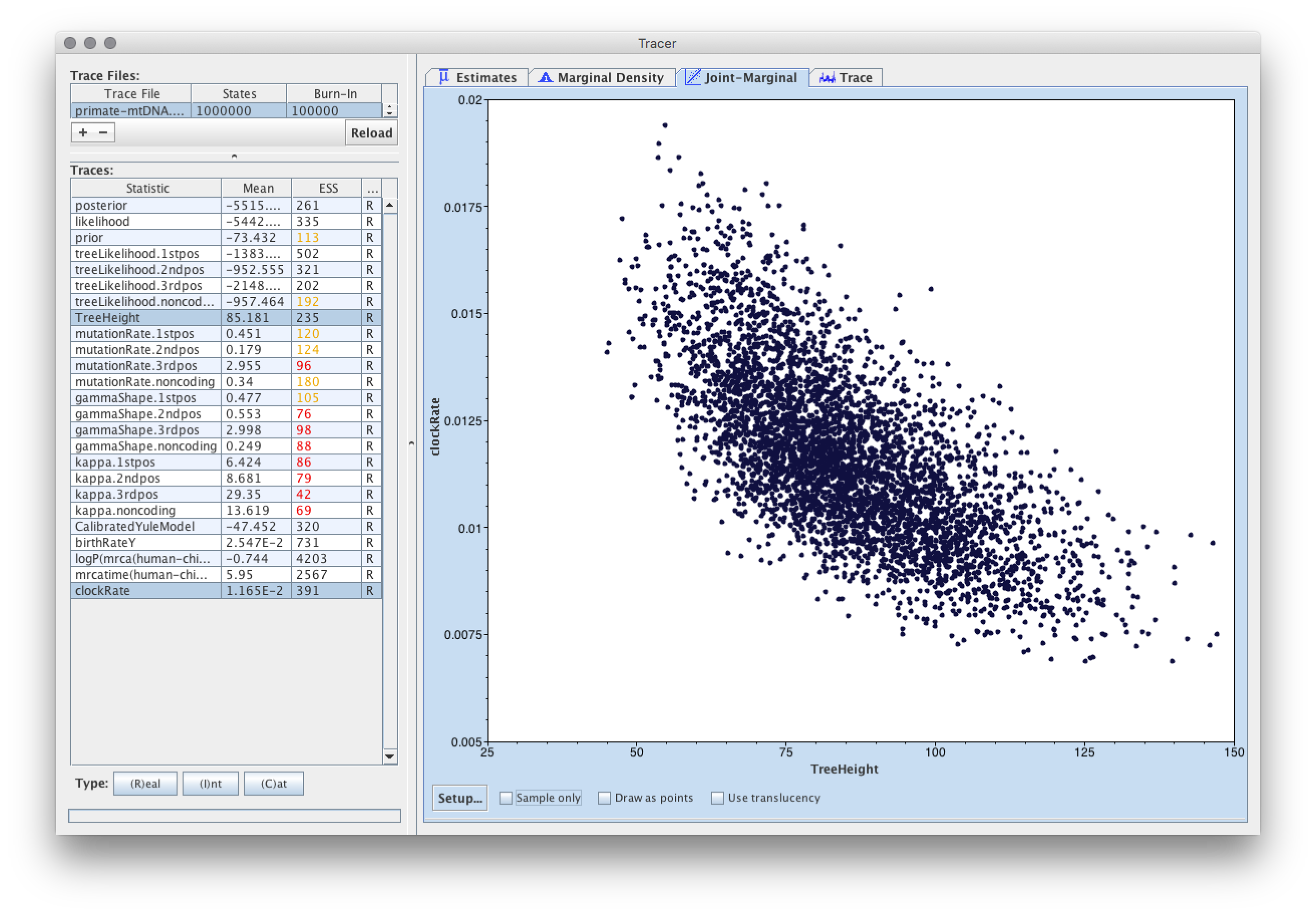Adjust the Burn-In stepper arrows

tap(390, 111)
